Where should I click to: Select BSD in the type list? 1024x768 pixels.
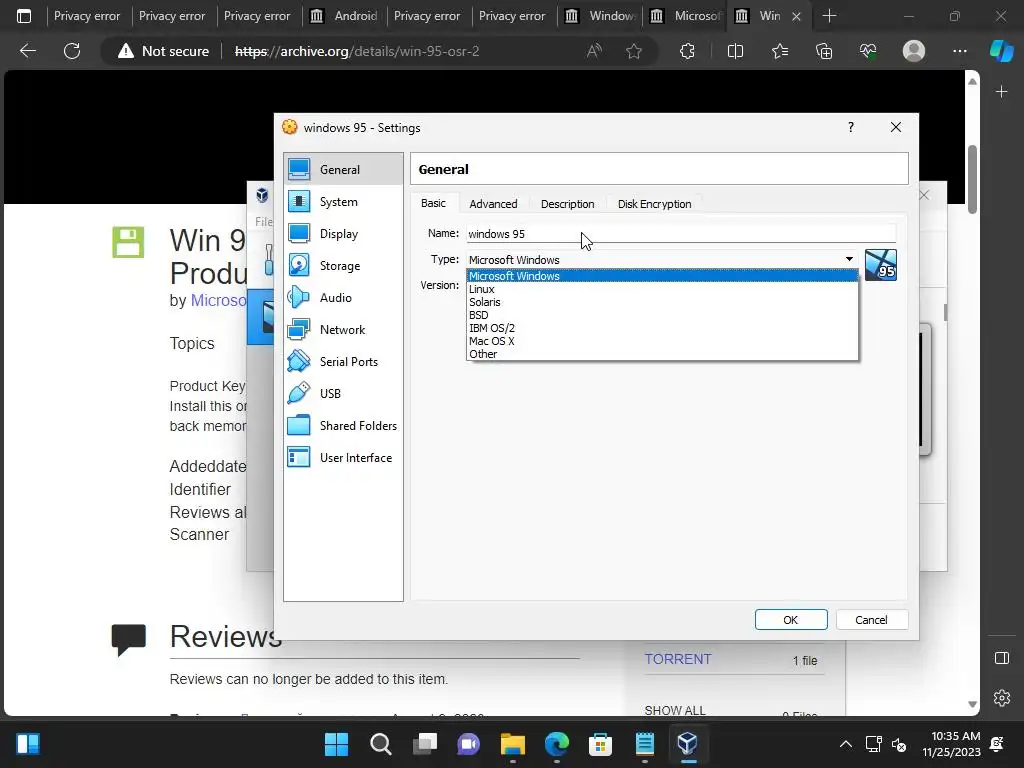(x=662, y=315)
